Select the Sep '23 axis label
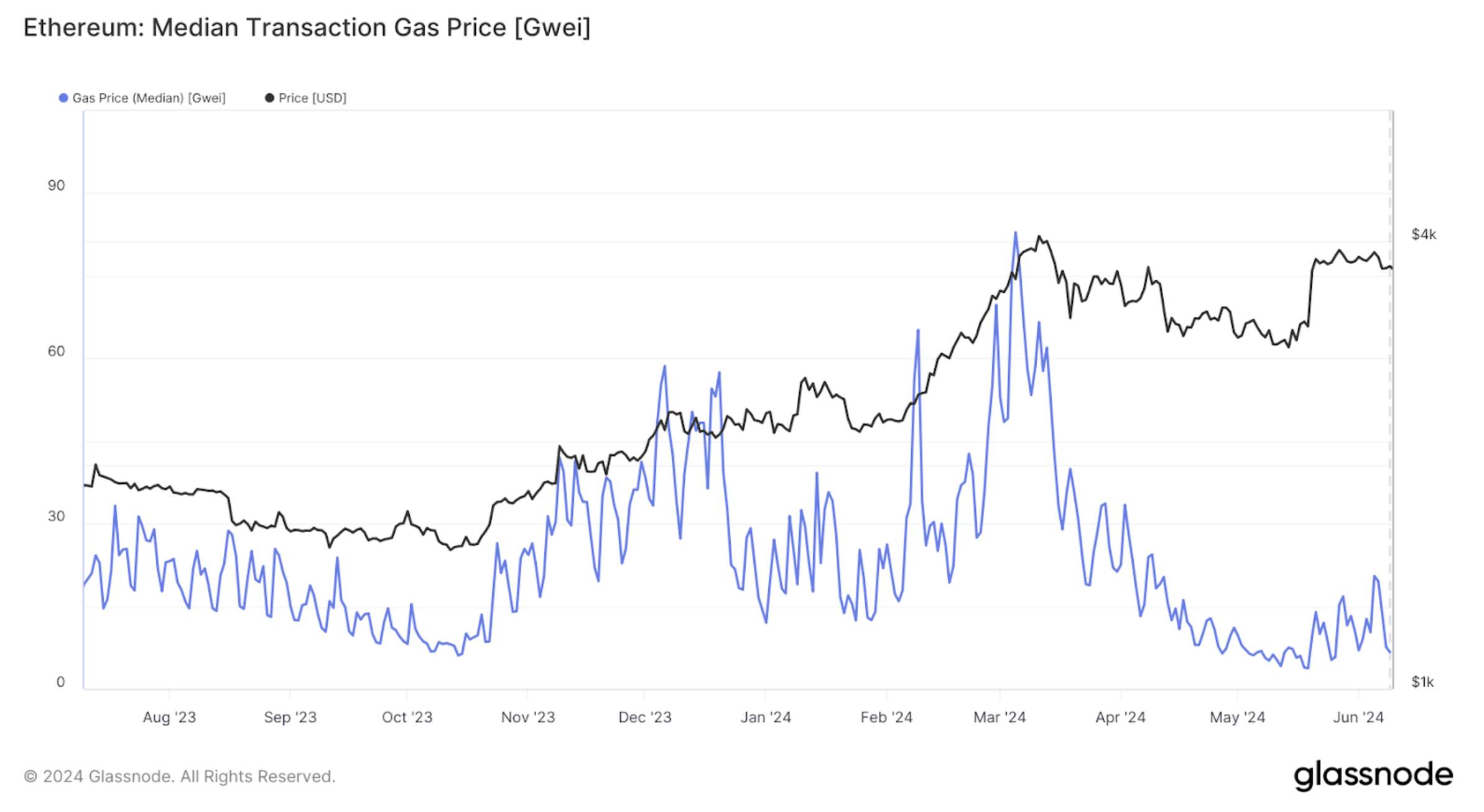This screenshot has width=1484, height=812. tap(290, 717)
